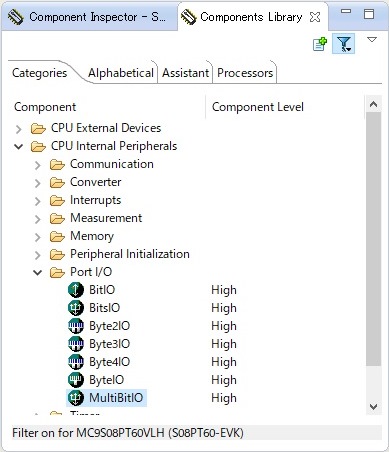Image resolution: width=389 pixels, height=452 pixels.
Task: Collapse the CPU Internal Peripherals folder
Action: tap(19, 146)
